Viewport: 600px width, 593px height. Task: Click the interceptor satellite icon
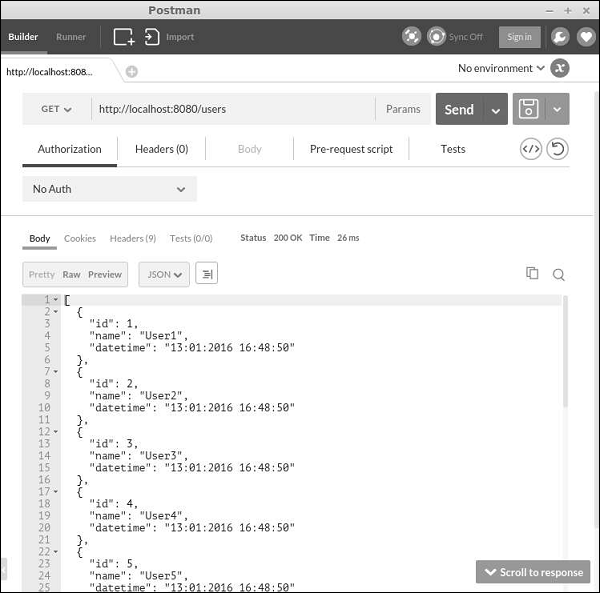[411, 37]
